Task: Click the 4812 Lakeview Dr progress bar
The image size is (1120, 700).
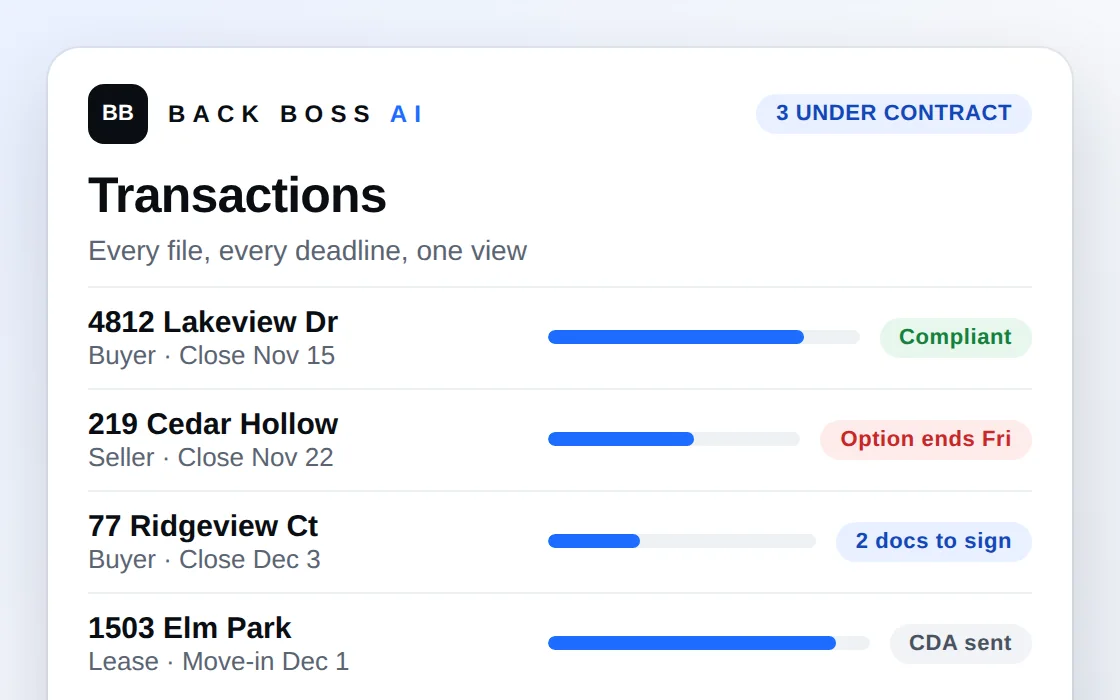Action: (704, 337)
